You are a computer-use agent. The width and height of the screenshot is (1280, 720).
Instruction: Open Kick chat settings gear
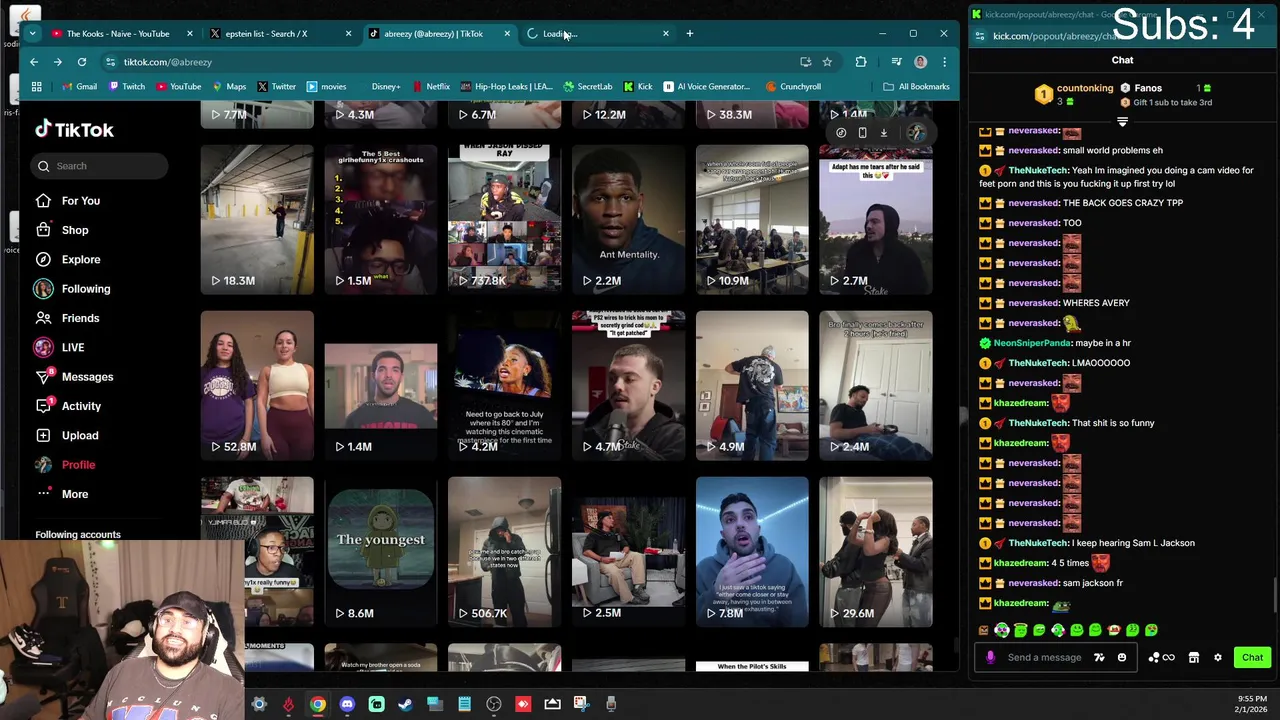pos(1217,658)
